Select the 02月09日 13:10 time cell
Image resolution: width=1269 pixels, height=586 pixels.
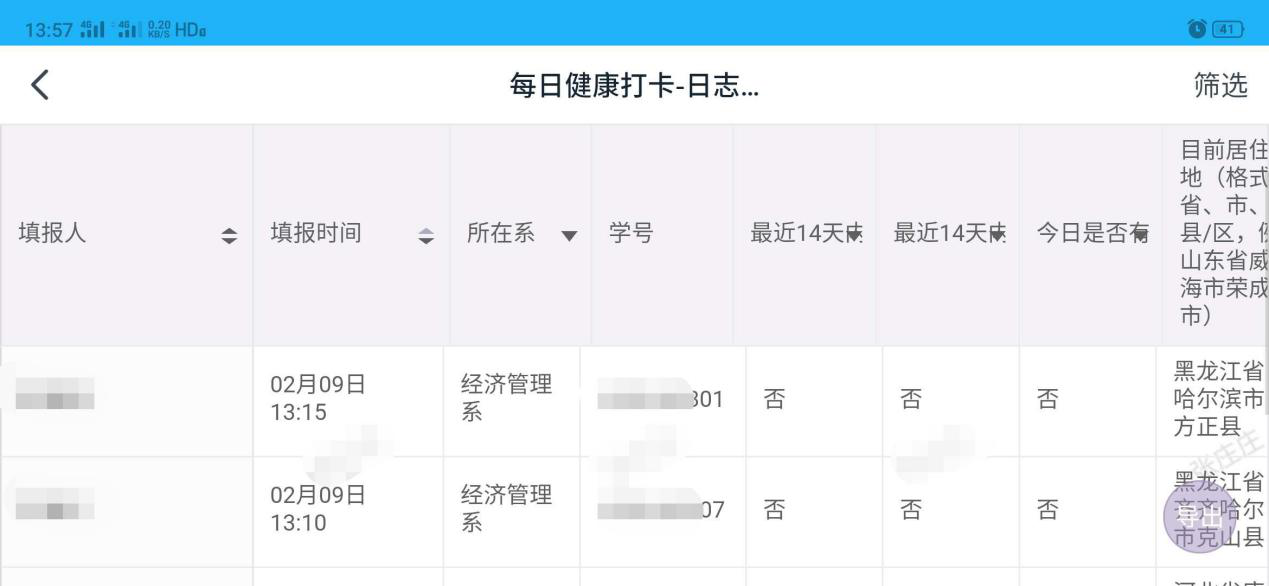pos(317,509)
